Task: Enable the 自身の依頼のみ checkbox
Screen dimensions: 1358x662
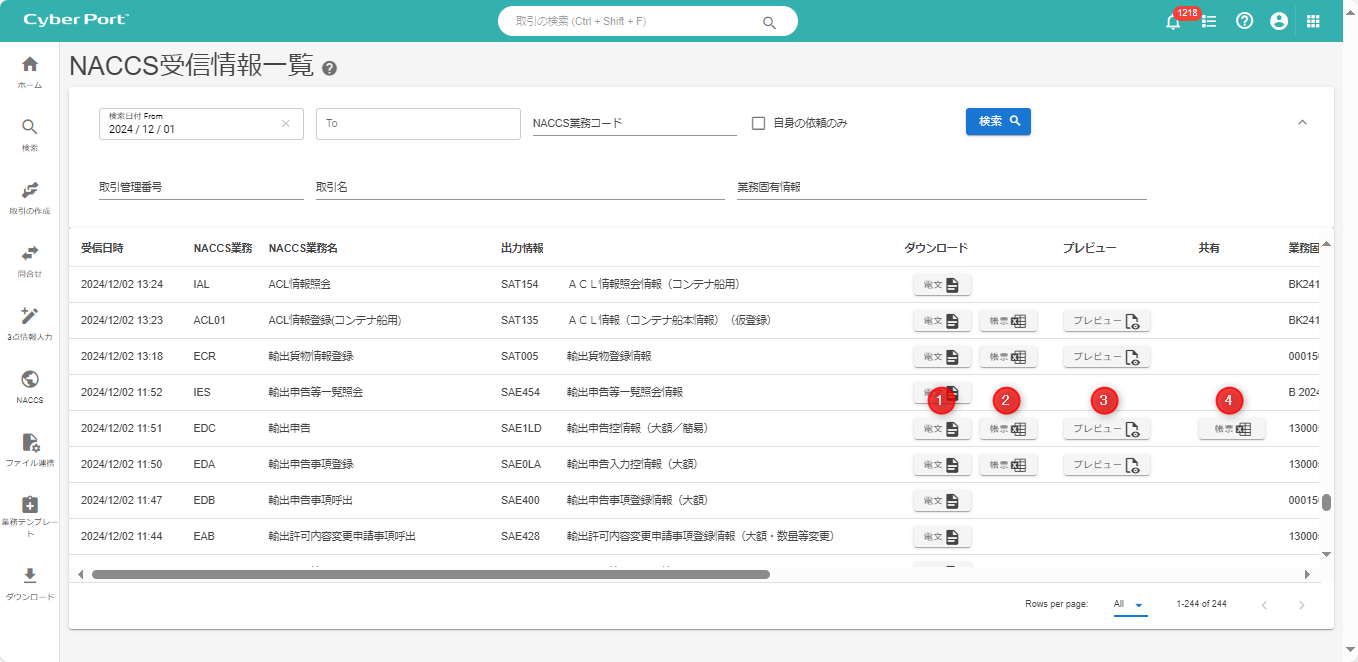Action: click(758, 123)
